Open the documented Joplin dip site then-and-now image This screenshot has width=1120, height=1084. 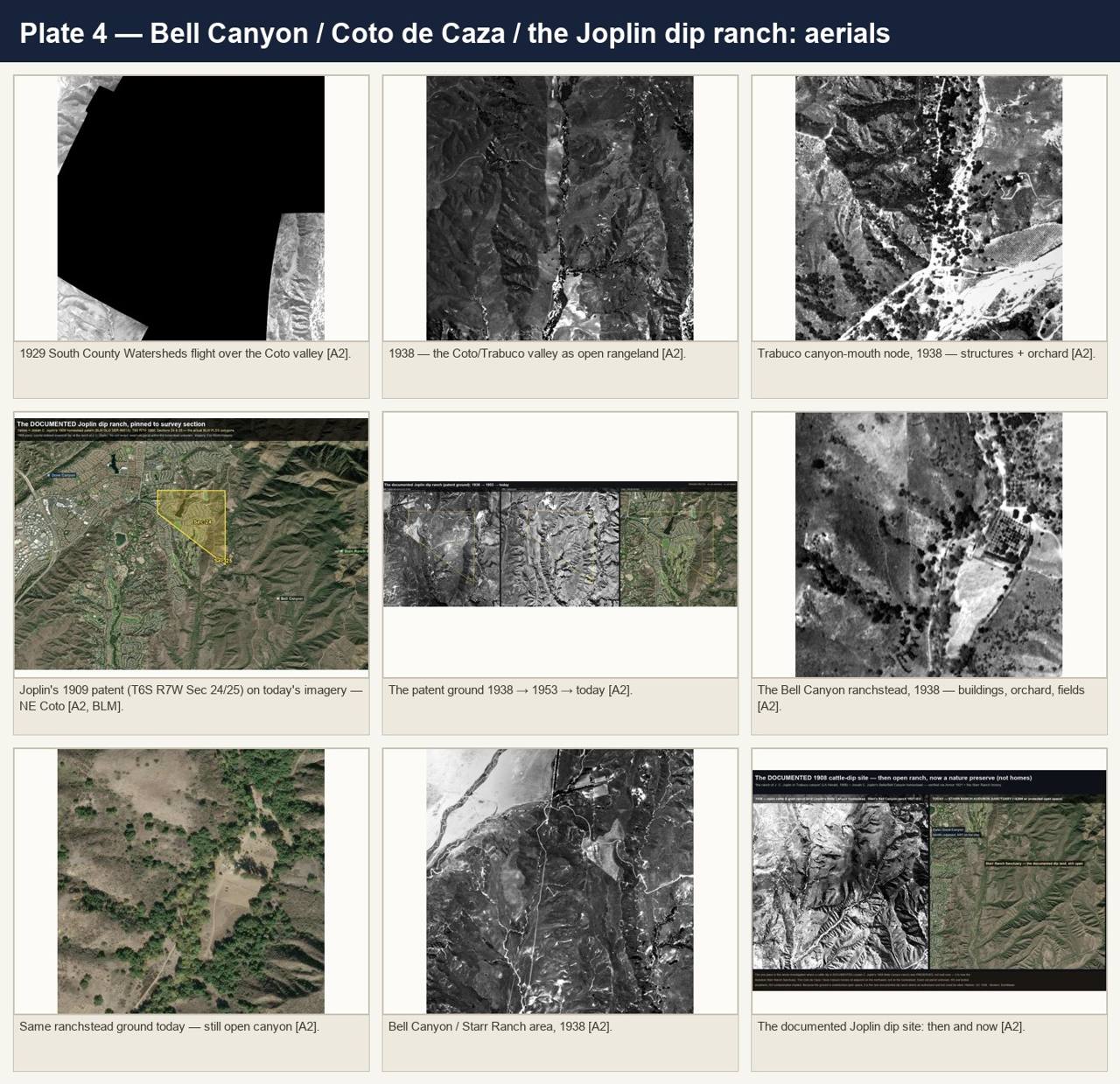tap(929, 881)
